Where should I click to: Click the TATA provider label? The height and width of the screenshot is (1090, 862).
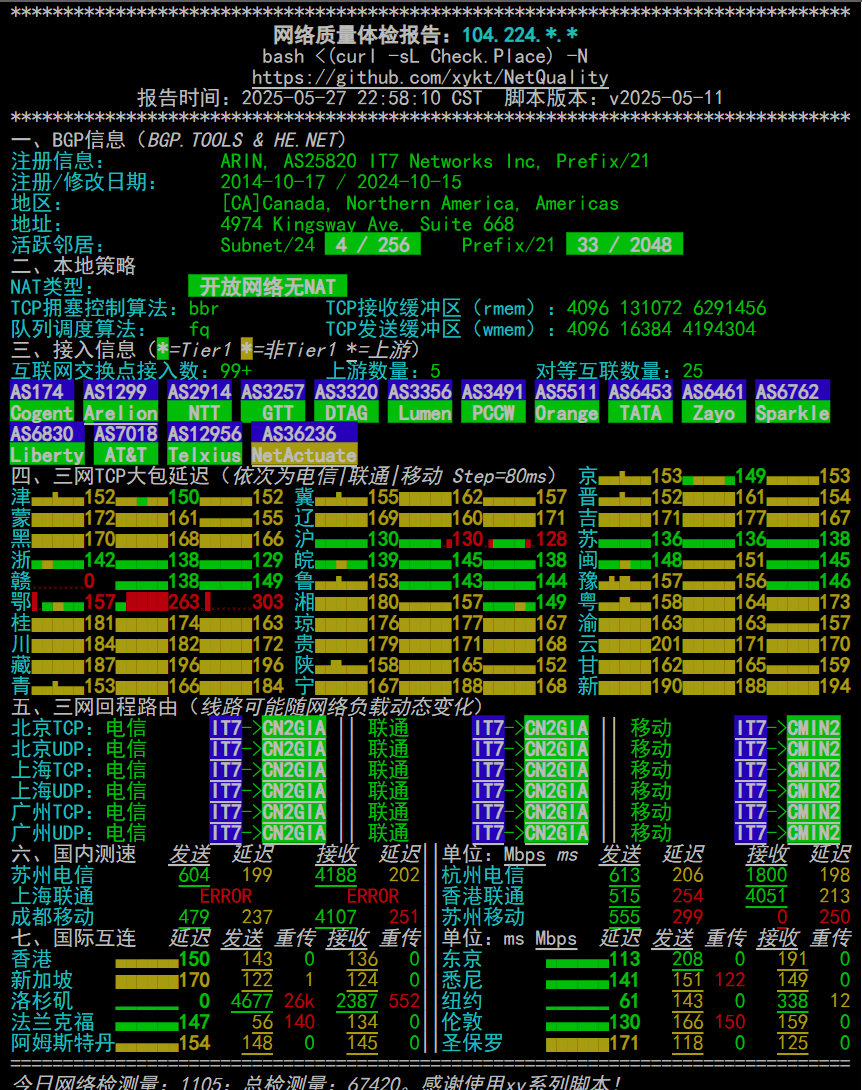tap(640, 413)
